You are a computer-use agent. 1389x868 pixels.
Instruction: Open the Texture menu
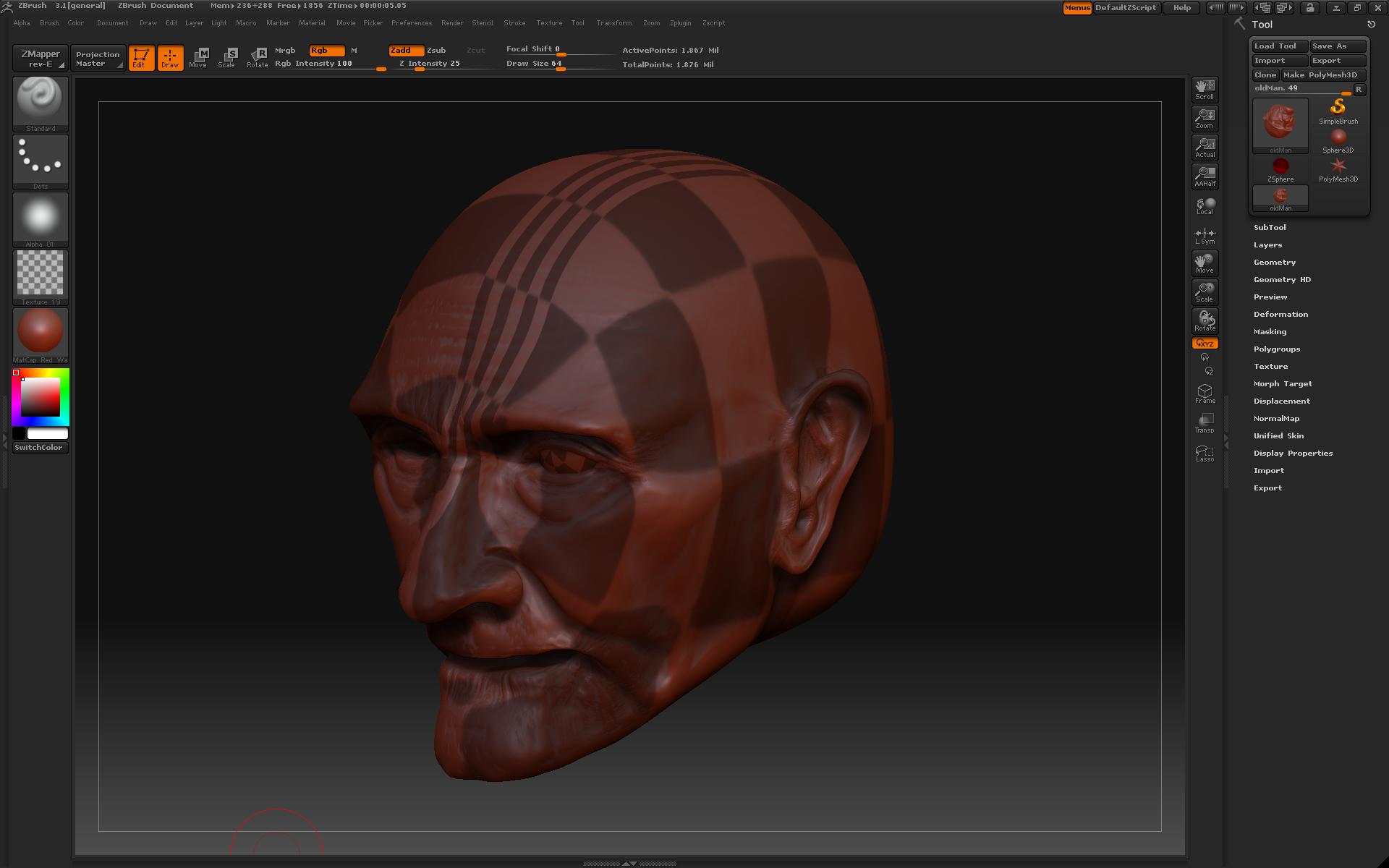(x=548, y=22)
